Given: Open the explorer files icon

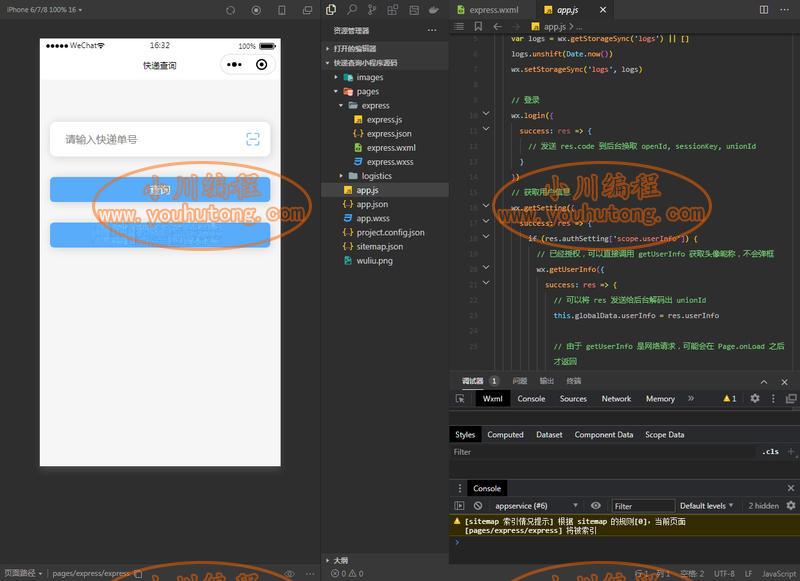Looking at the screenshot, I should pyautogui.click(x=331, y=10).
